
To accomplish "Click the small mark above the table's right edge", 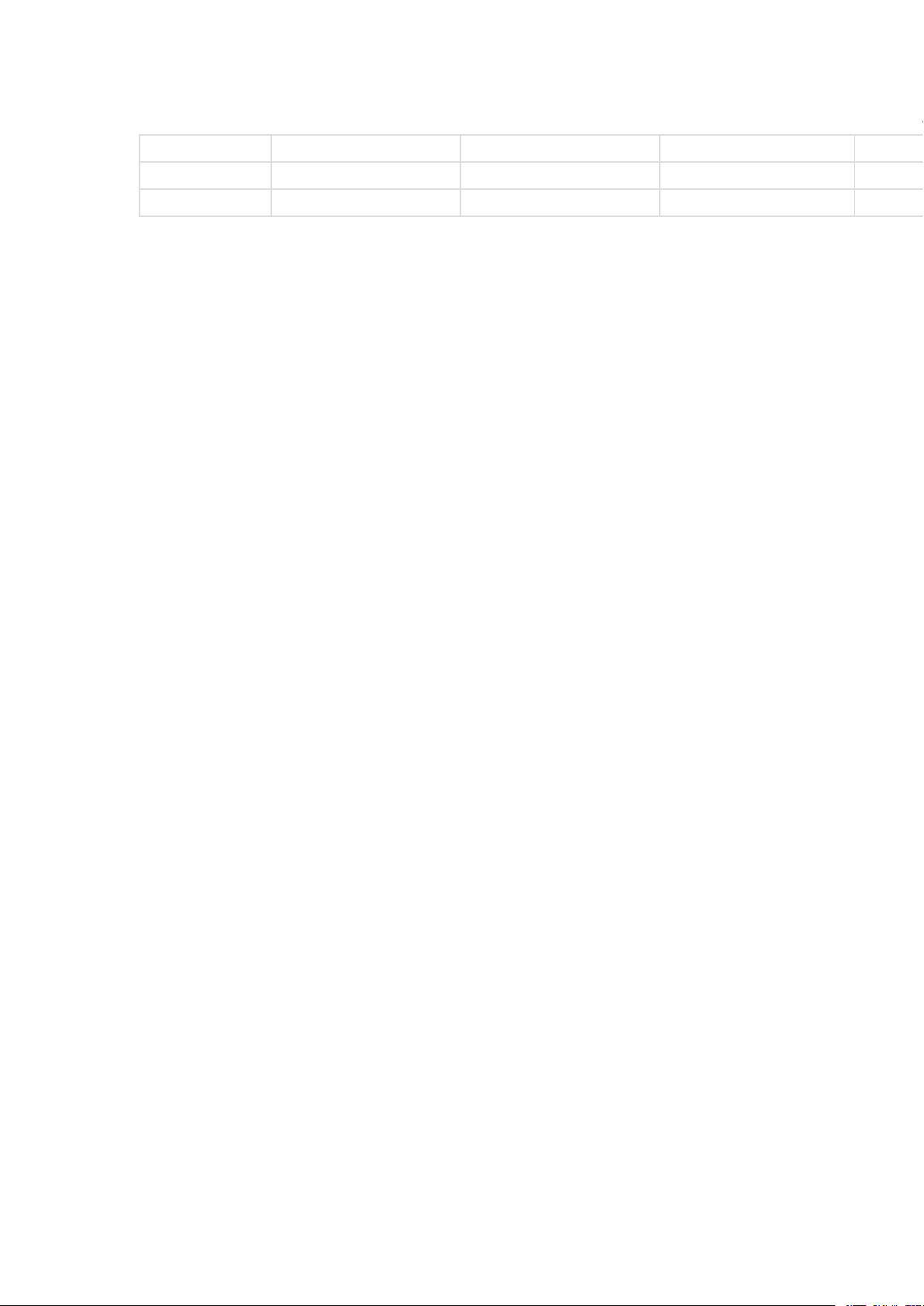I will [x=922, y=122].
